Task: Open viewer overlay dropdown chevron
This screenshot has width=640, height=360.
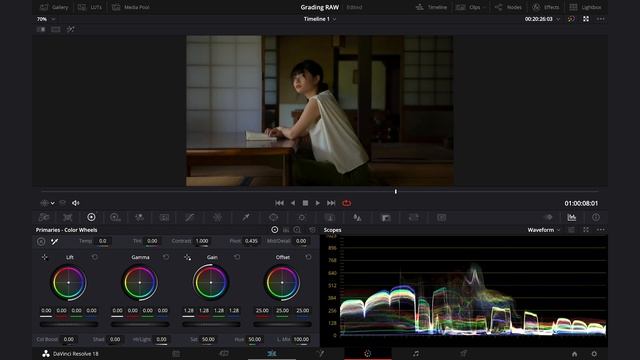Action: click(x=53, y=203)
